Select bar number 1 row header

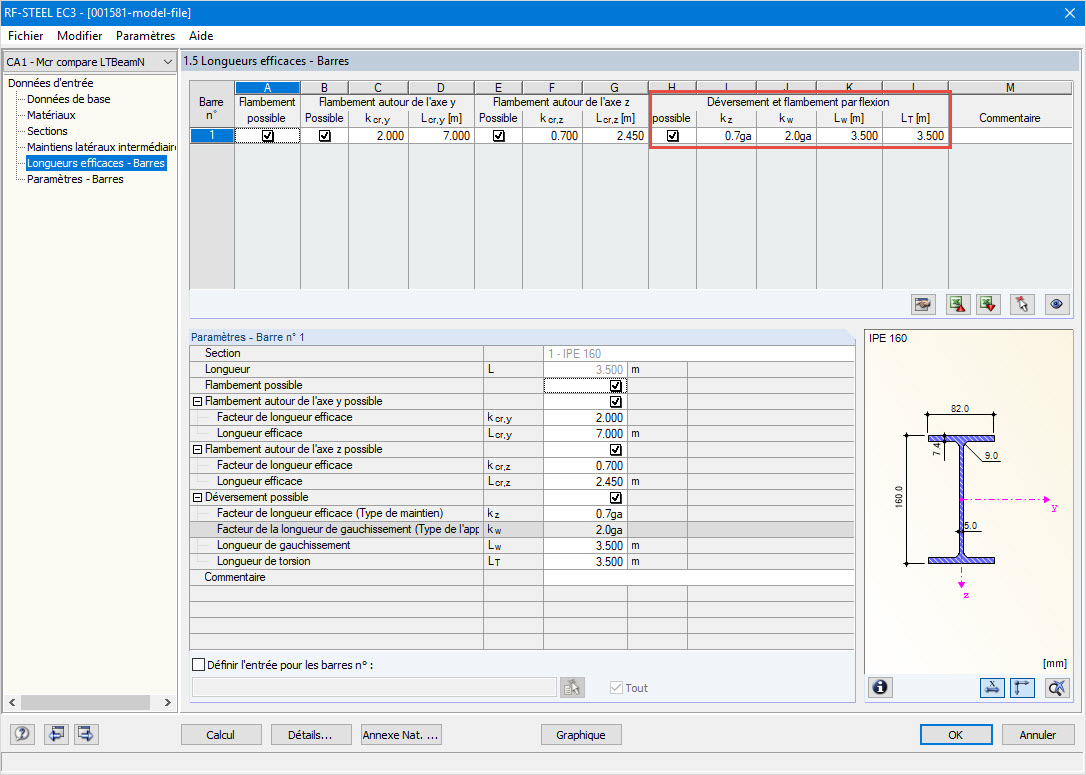click(212, 136)
